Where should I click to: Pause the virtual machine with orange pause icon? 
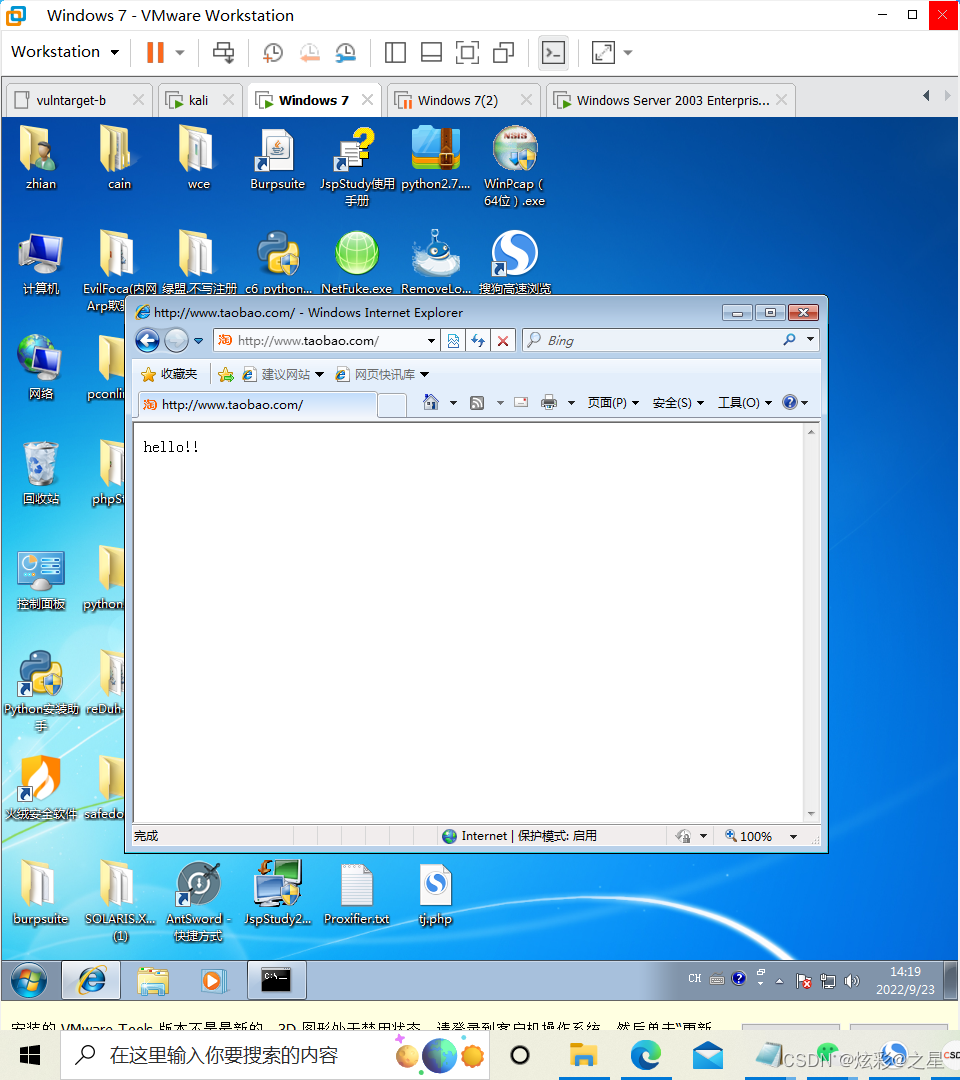pos(156,52)
